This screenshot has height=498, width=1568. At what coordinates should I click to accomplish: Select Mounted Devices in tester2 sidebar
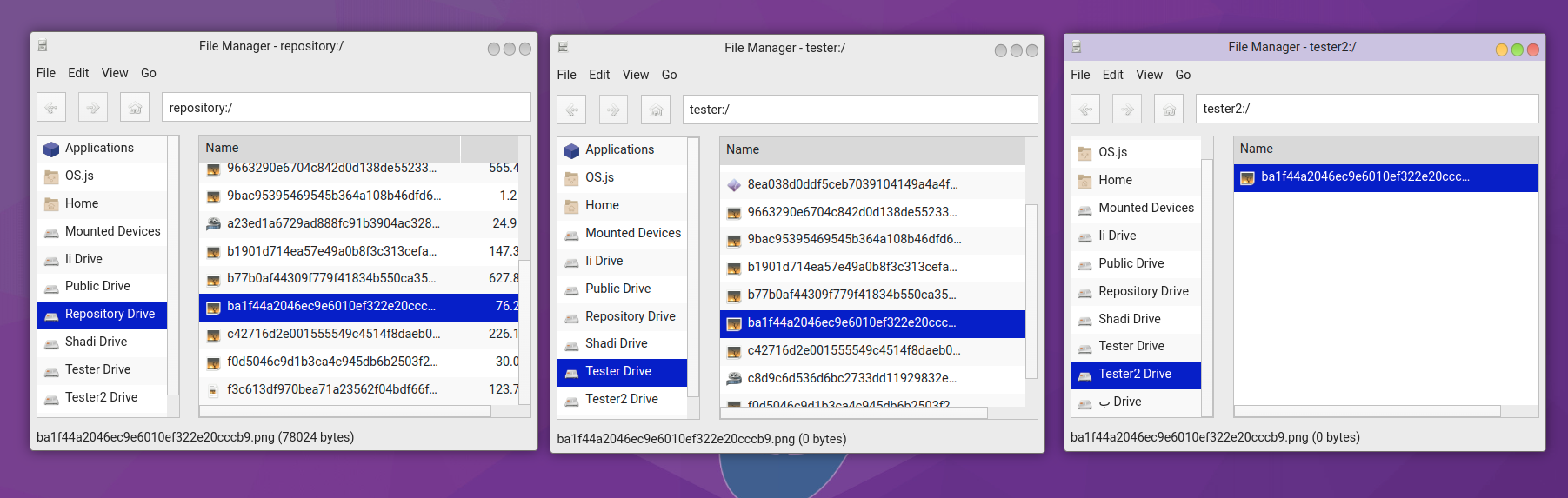click(x=1136, y=208)
